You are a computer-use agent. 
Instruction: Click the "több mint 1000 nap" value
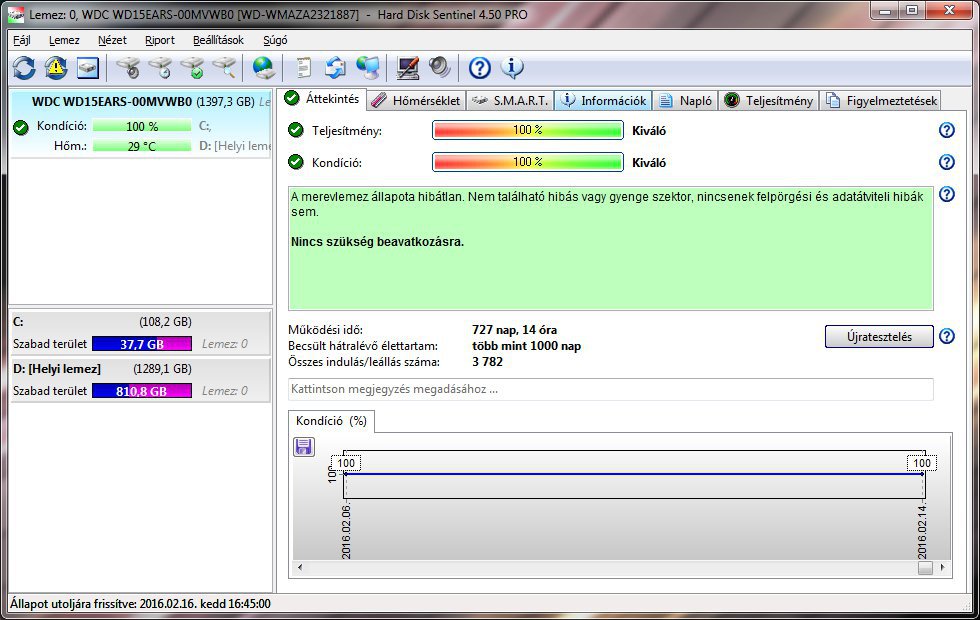(526, 346)
